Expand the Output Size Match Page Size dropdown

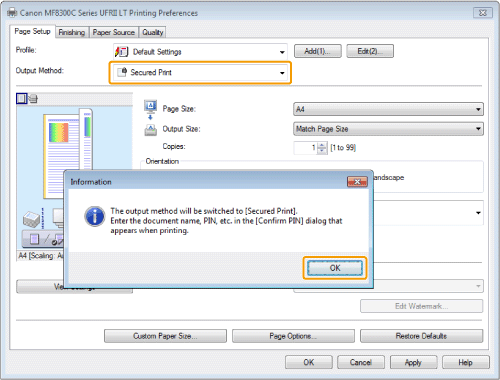(x=388, y=129)
